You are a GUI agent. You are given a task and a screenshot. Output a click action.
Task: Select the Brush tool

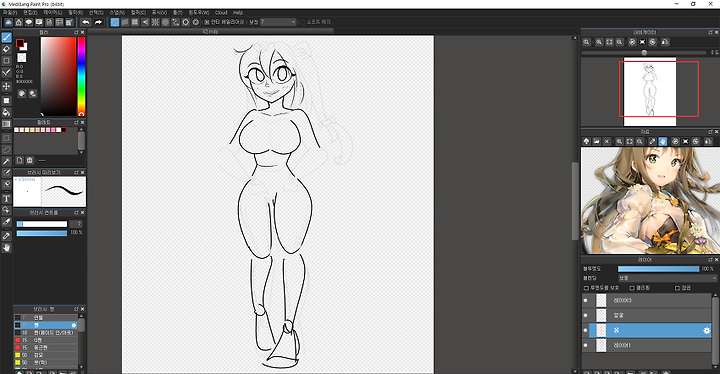(x=6, y=38)
